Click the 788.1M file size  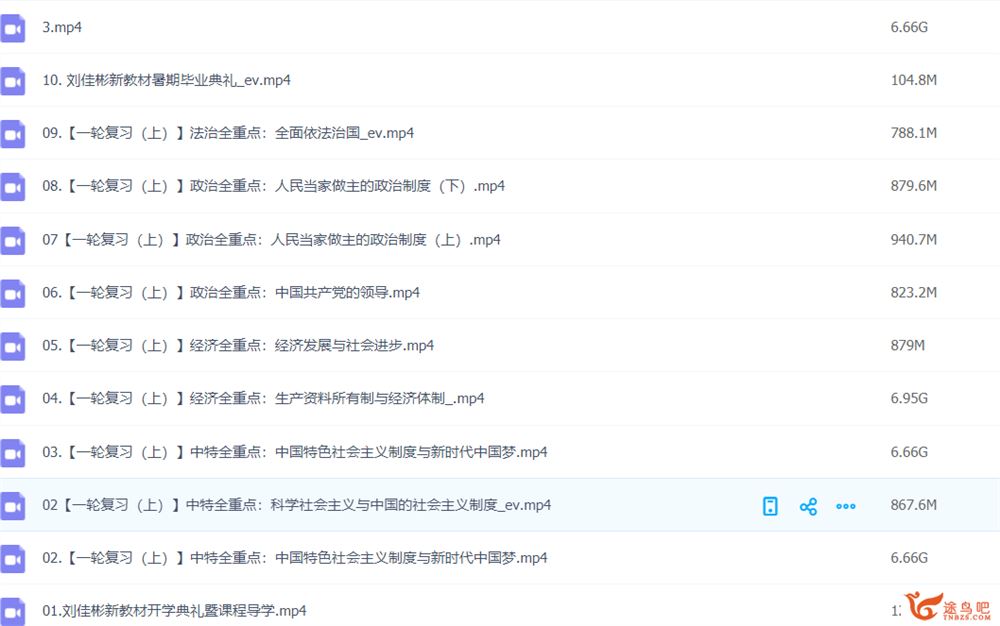click(913, 133)
